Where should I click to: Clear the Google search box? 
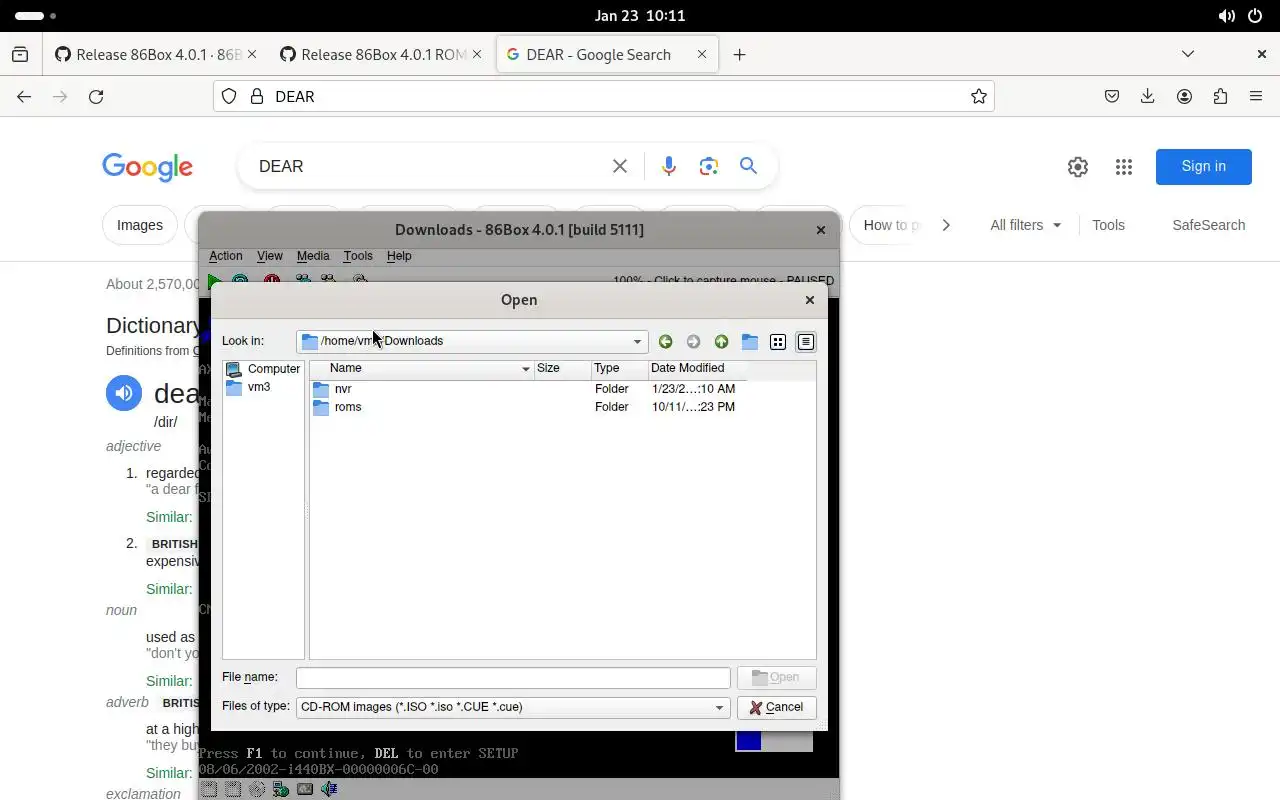click(x=620, y=166)
